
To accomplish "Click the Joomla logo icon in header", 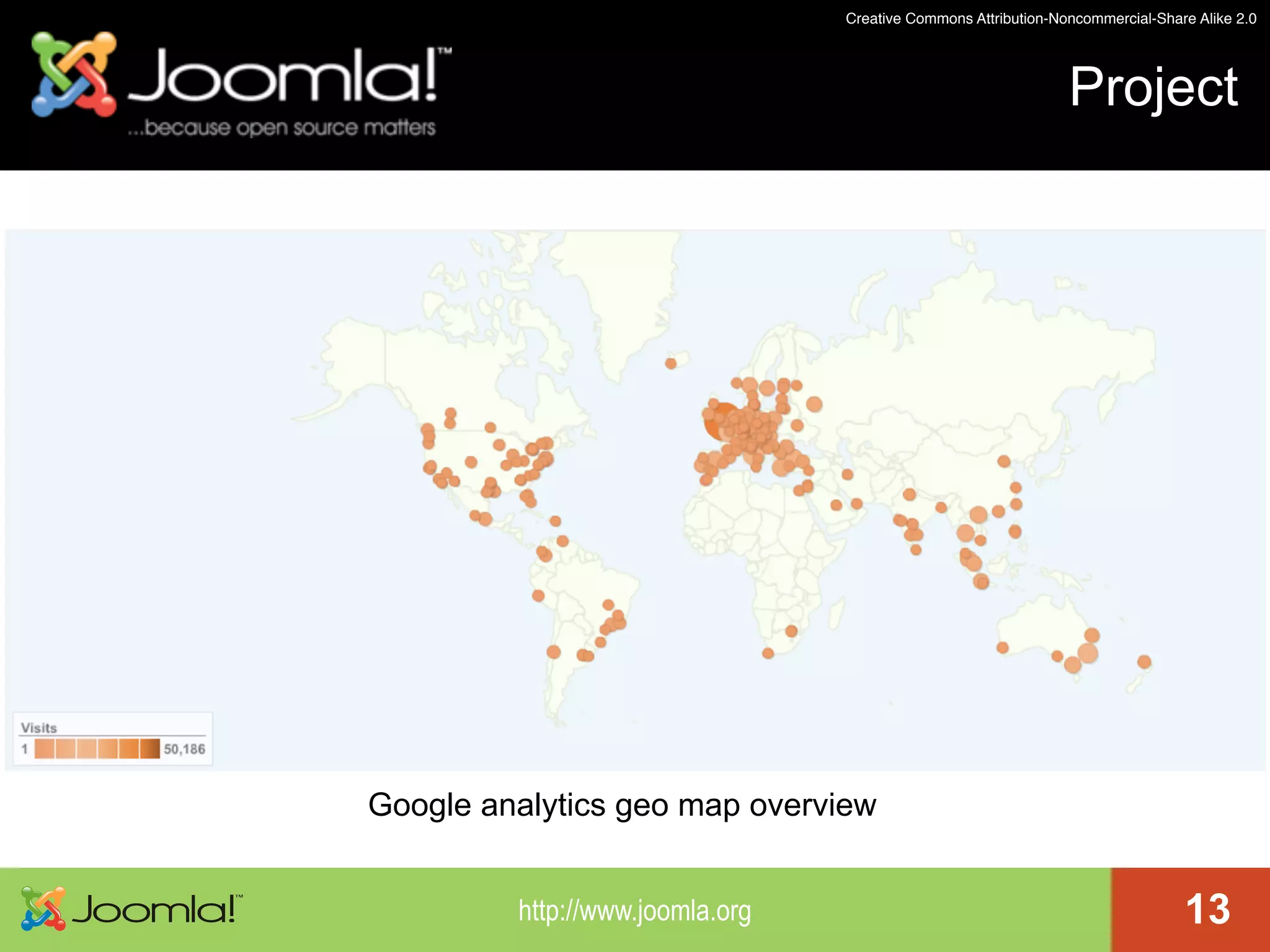I will click(74, 74).
